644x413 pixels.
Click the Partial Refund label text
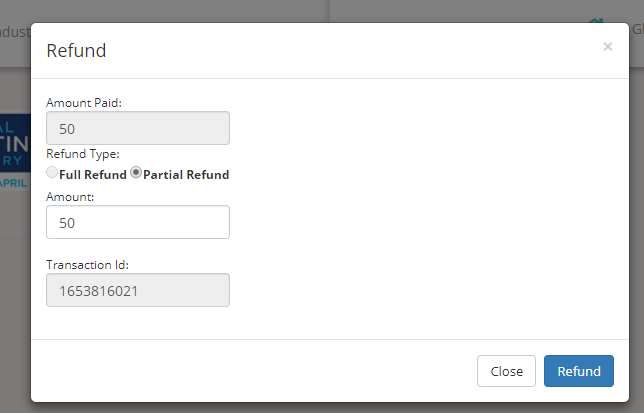[186, 174]
